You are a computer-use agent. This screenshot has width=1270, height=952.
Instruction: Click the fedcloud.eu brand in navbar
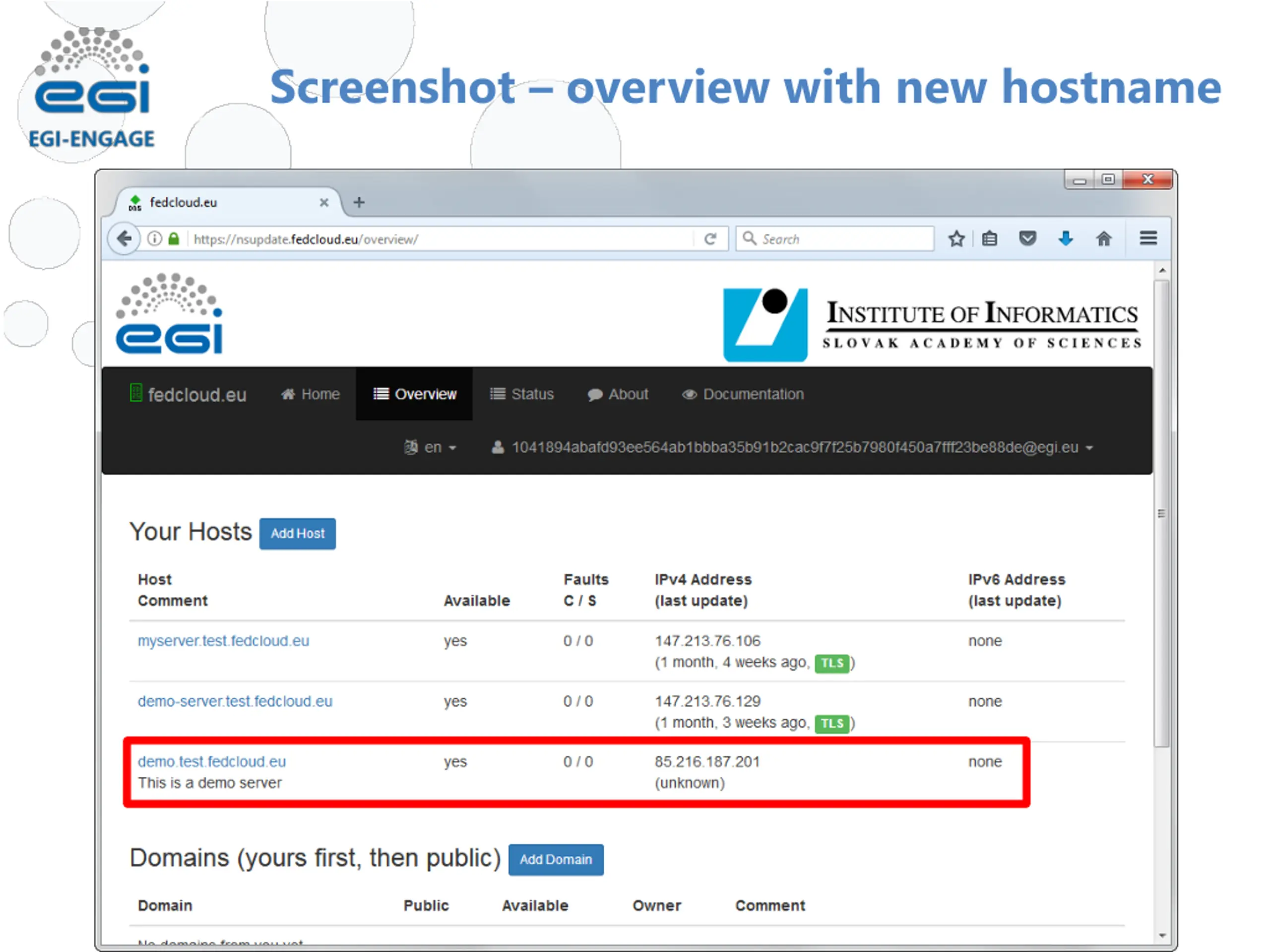point(189,394)
